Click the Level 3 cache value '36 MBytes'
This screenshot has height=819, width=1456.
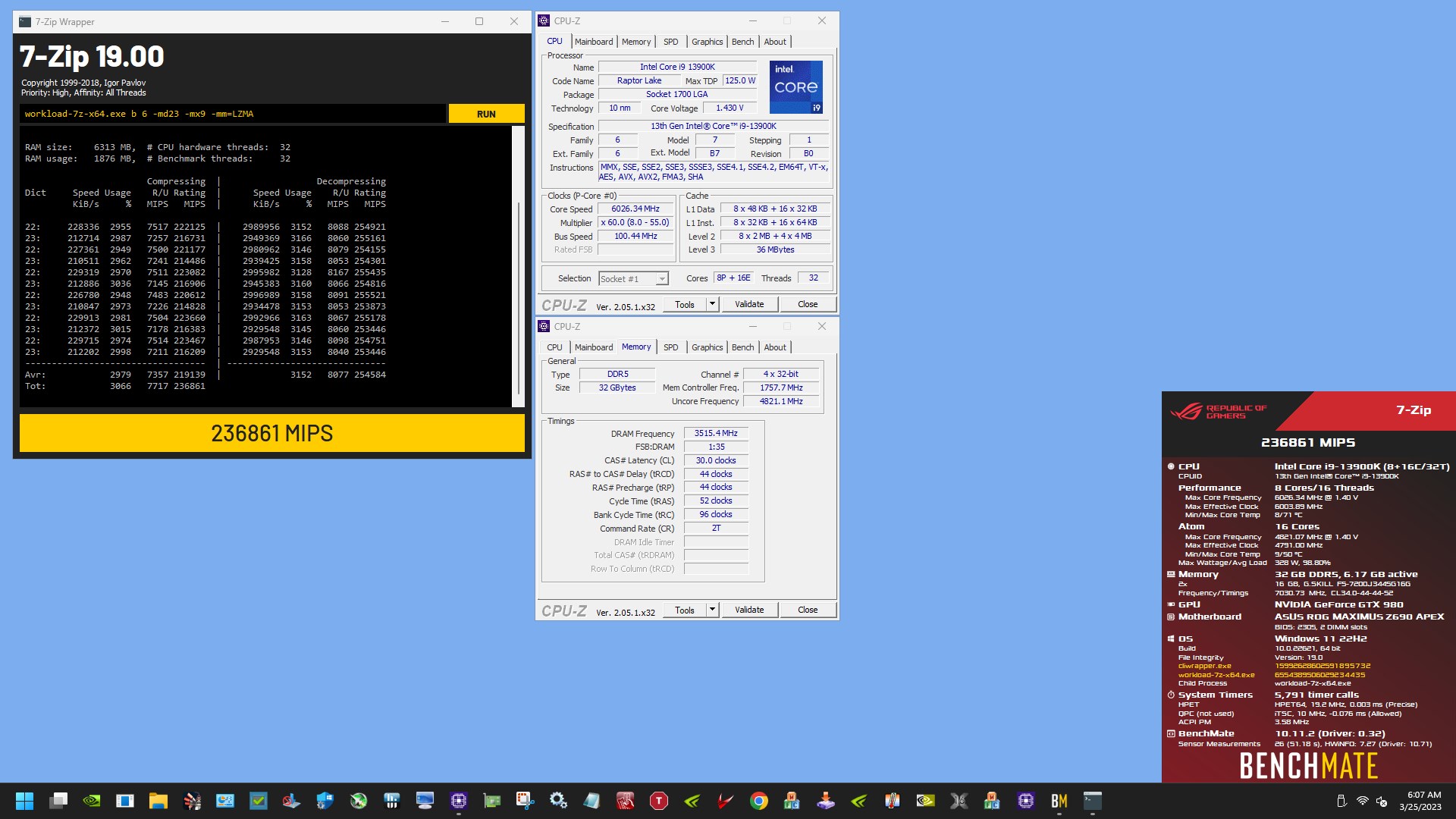click(775, 249)
